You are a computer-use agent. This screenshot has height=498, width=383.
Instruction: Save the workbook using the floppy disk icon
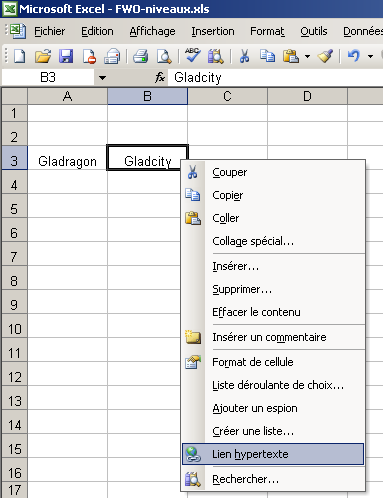click(x=66, y=56)
